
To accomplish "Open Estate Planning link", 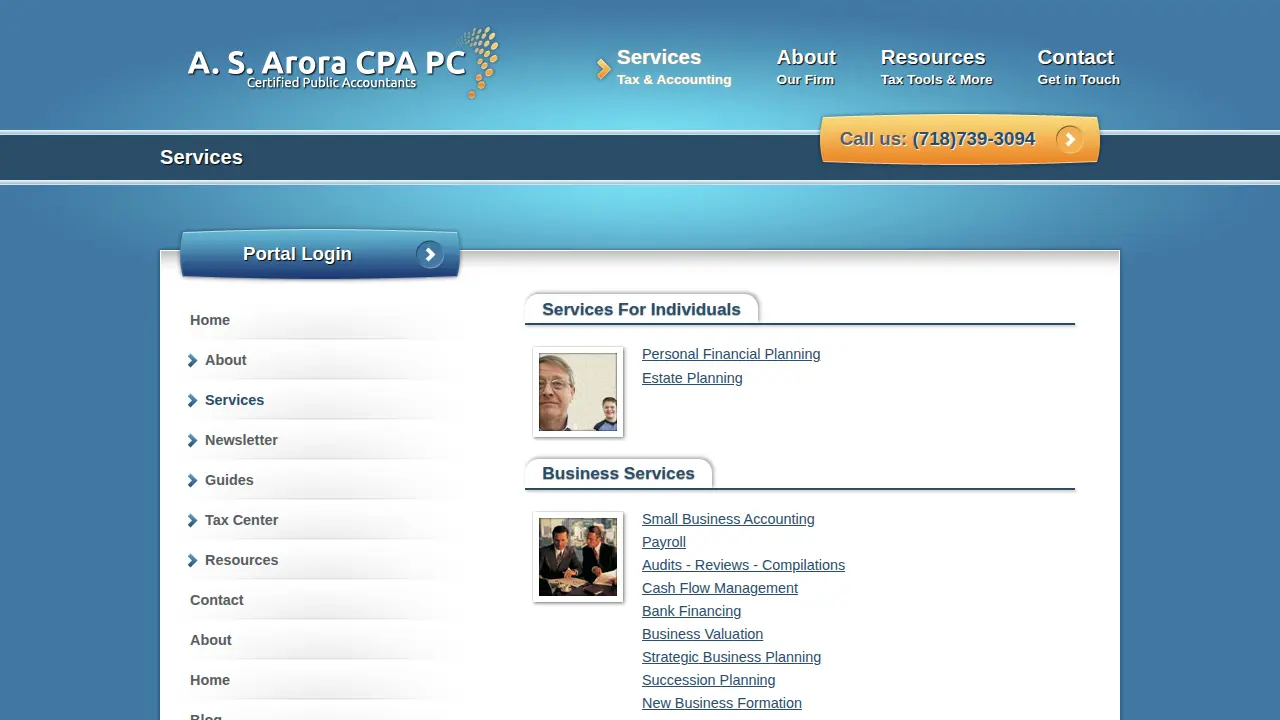I will click(692, 378).
